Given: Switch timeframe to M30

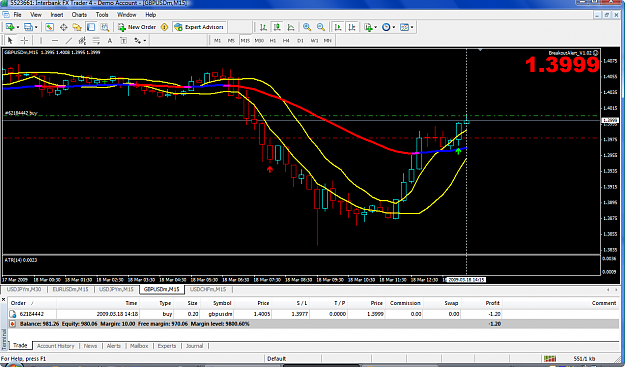Looking at the screenshot, I should click(x=259, y=41).
